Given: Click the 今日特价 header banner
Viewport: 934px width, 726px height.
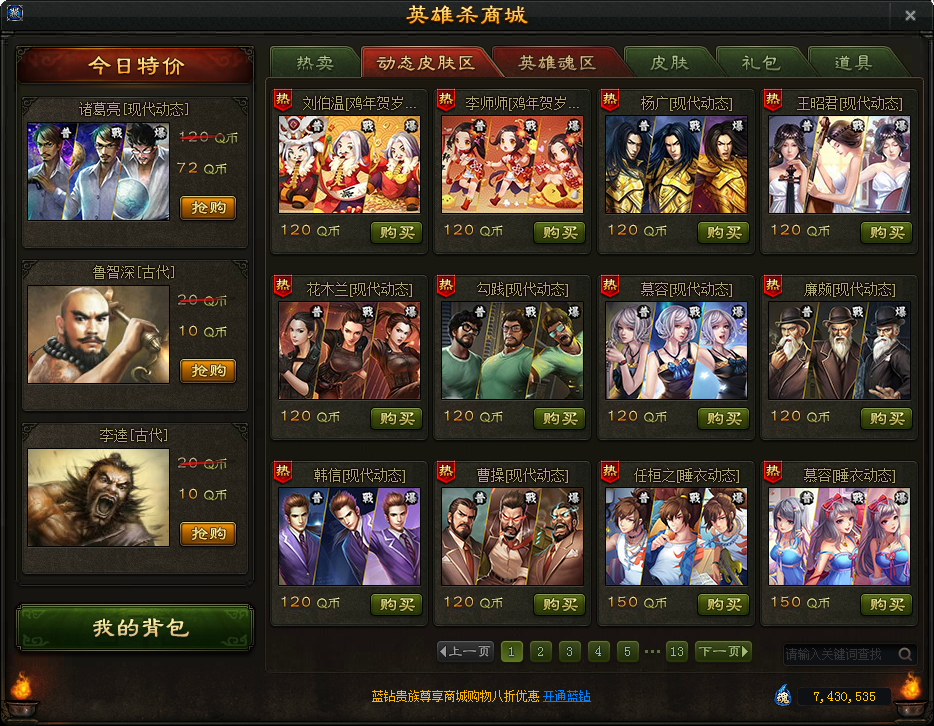Looking at the screenshot, I should [x=135, y=65].
